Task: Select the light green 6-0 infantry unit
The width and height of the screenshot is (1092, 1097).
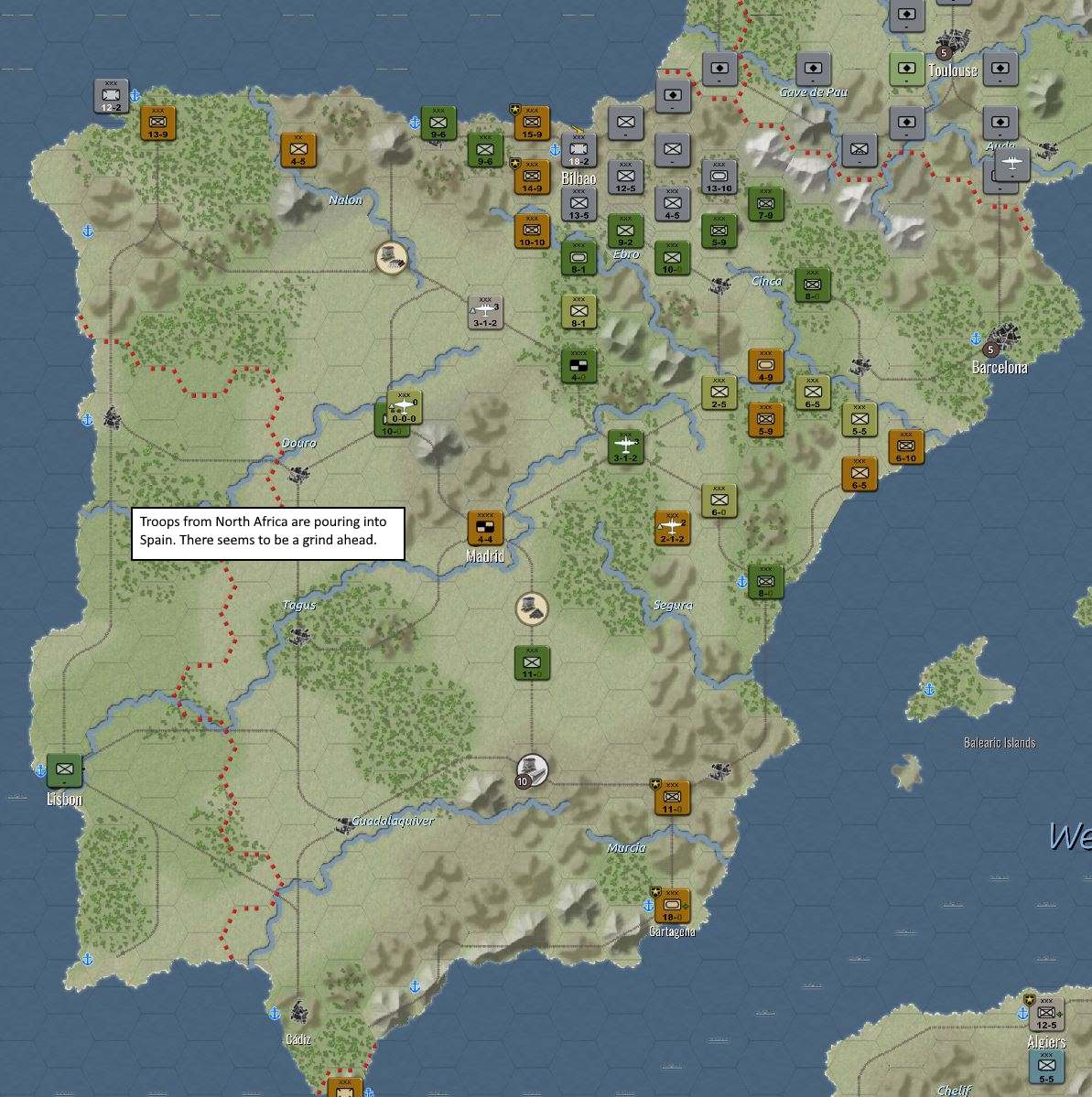Action: click(719, 501)
